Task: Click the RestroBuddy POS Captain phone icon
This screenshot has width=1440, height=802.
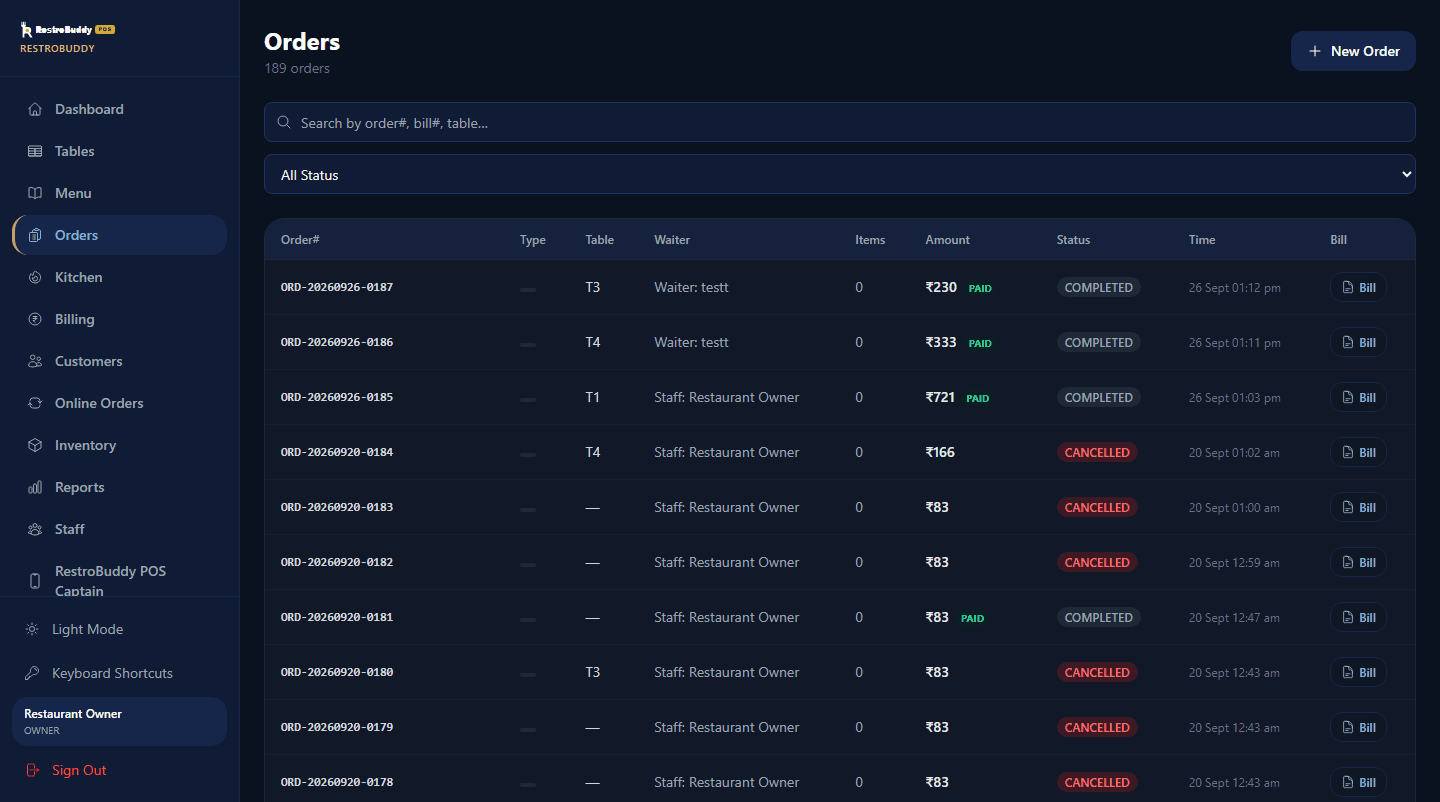Action: 35,581
